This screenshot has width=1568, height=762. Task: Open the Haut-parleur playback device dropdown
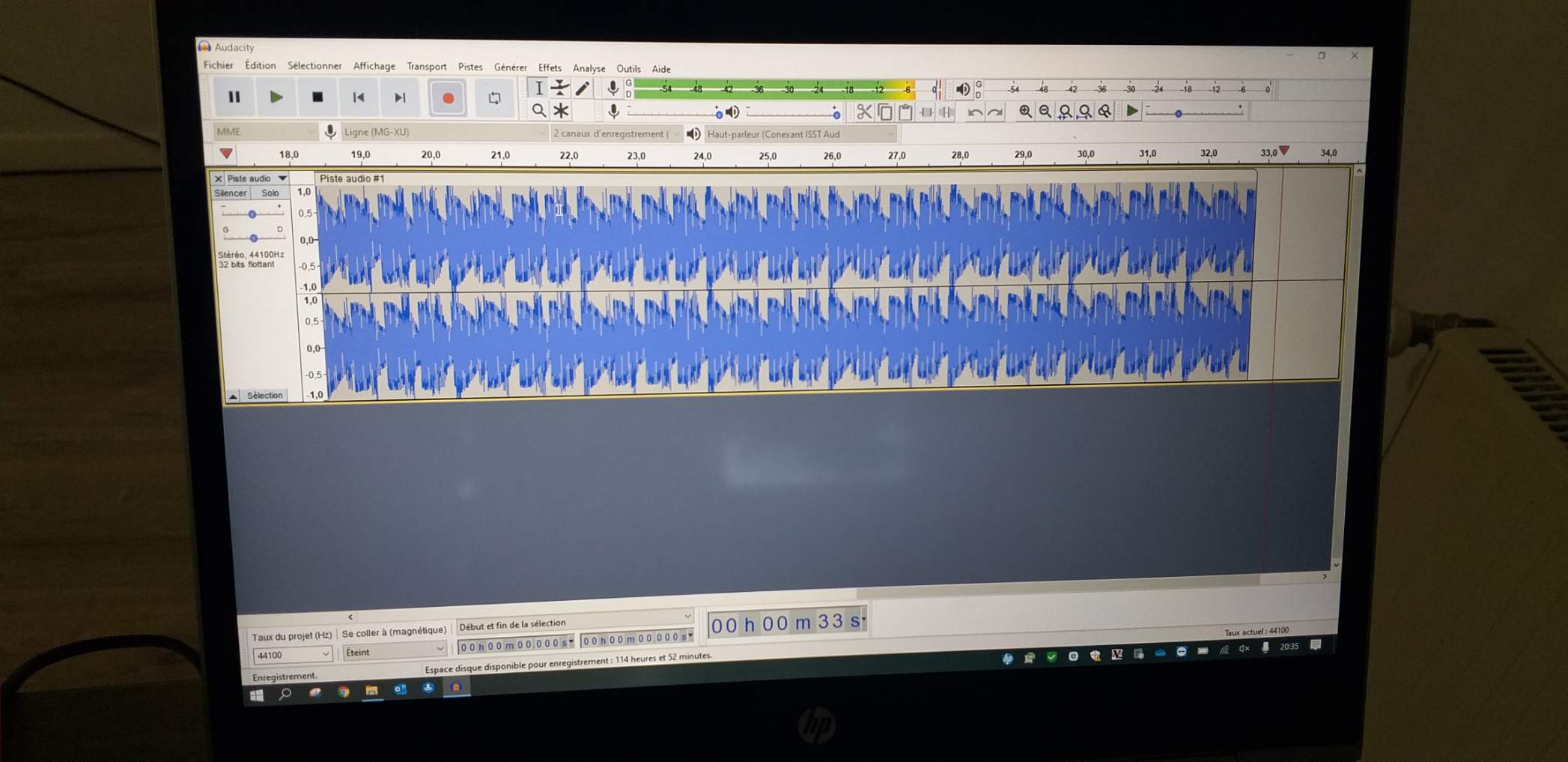pos(800,134)
